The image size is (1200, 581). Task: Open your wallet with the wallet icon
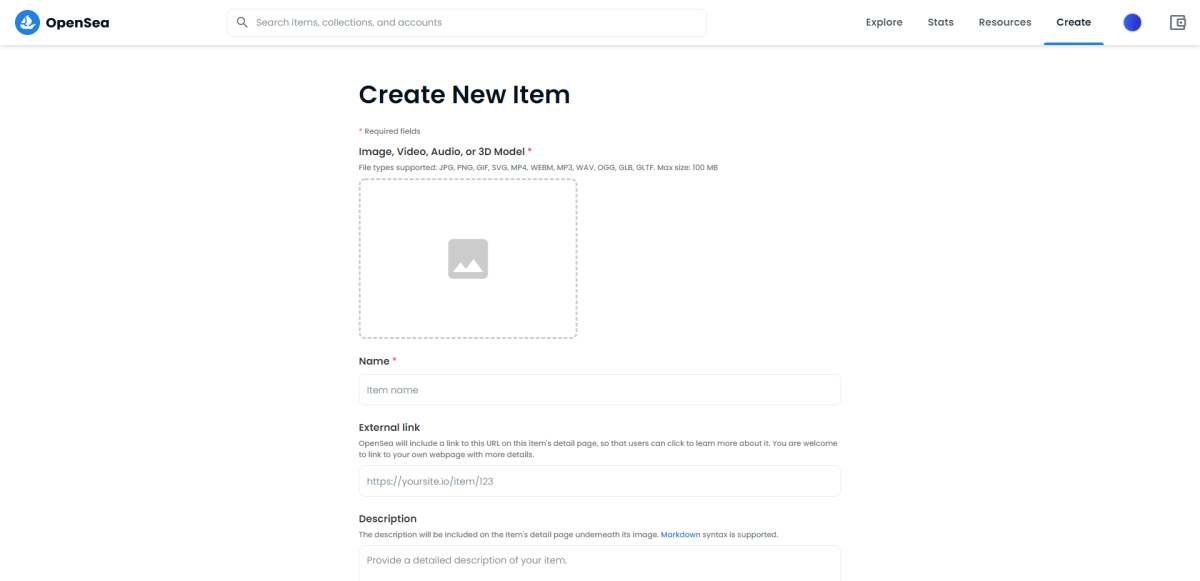(1177, 21)
